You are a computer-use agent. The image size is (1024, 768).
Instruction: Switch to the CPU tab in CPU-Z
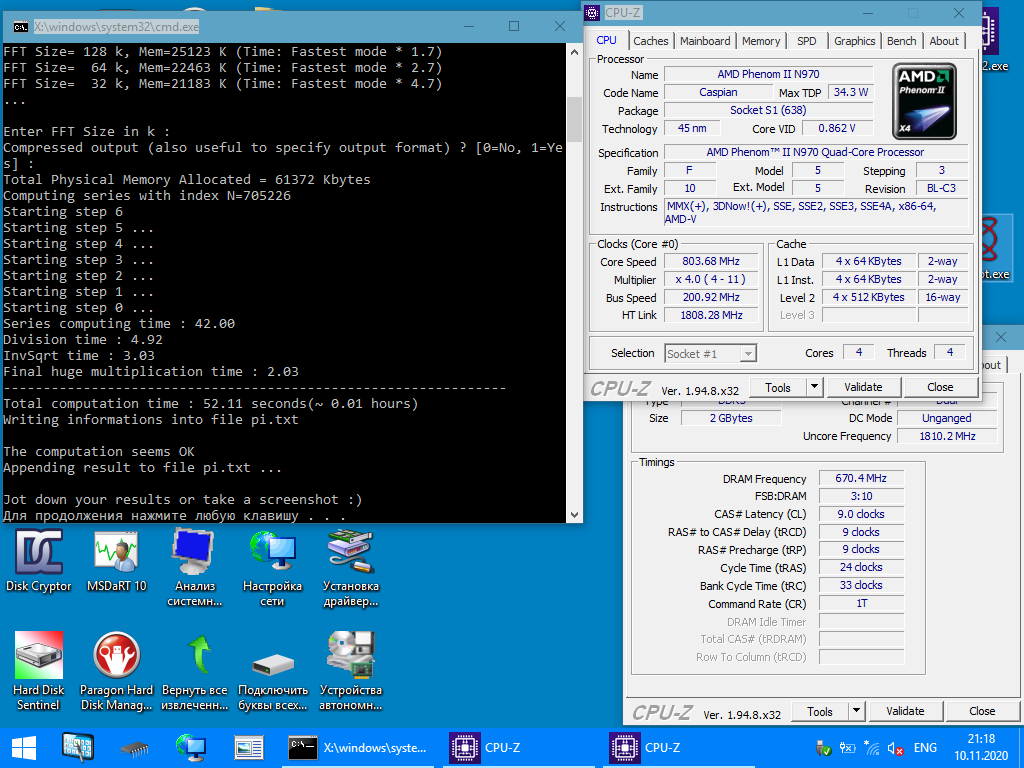coord(606,40)
